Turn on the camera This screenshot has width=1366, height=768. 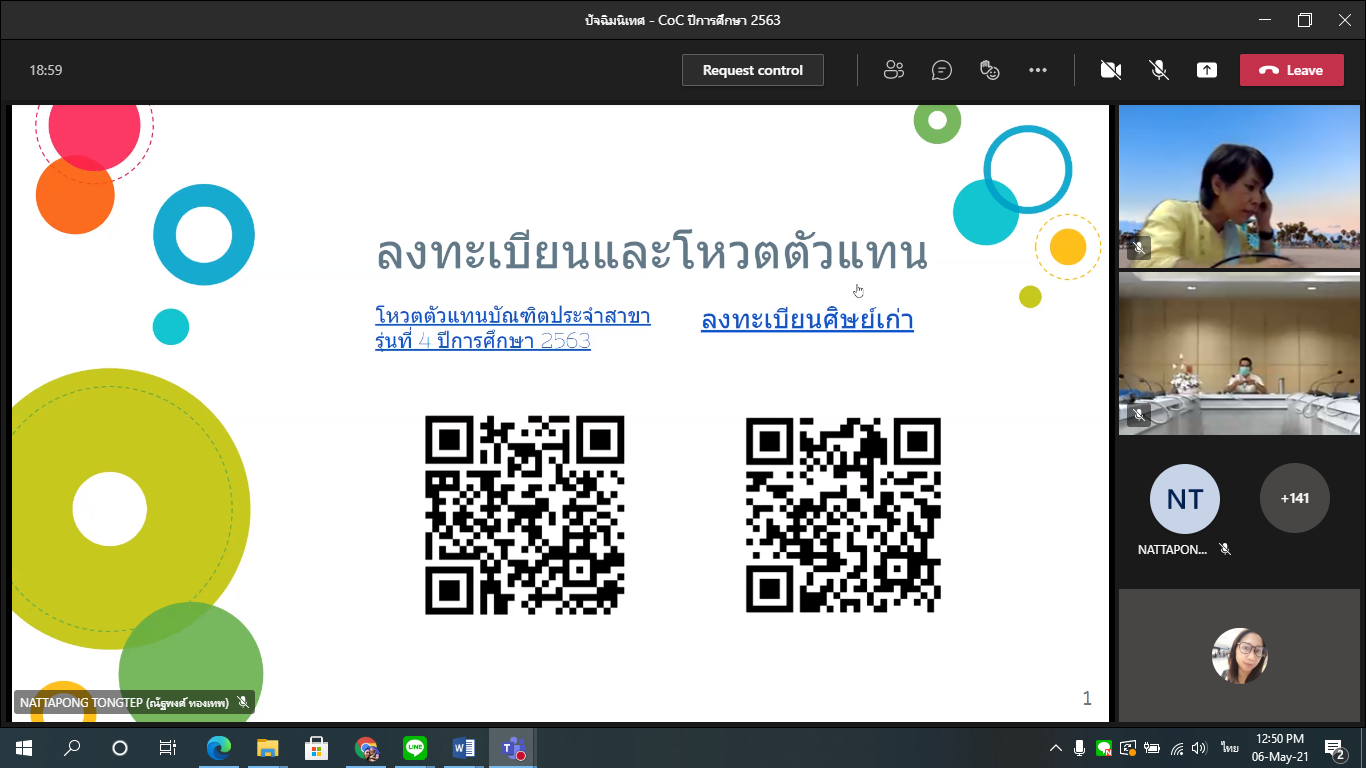coord(1110,70)
